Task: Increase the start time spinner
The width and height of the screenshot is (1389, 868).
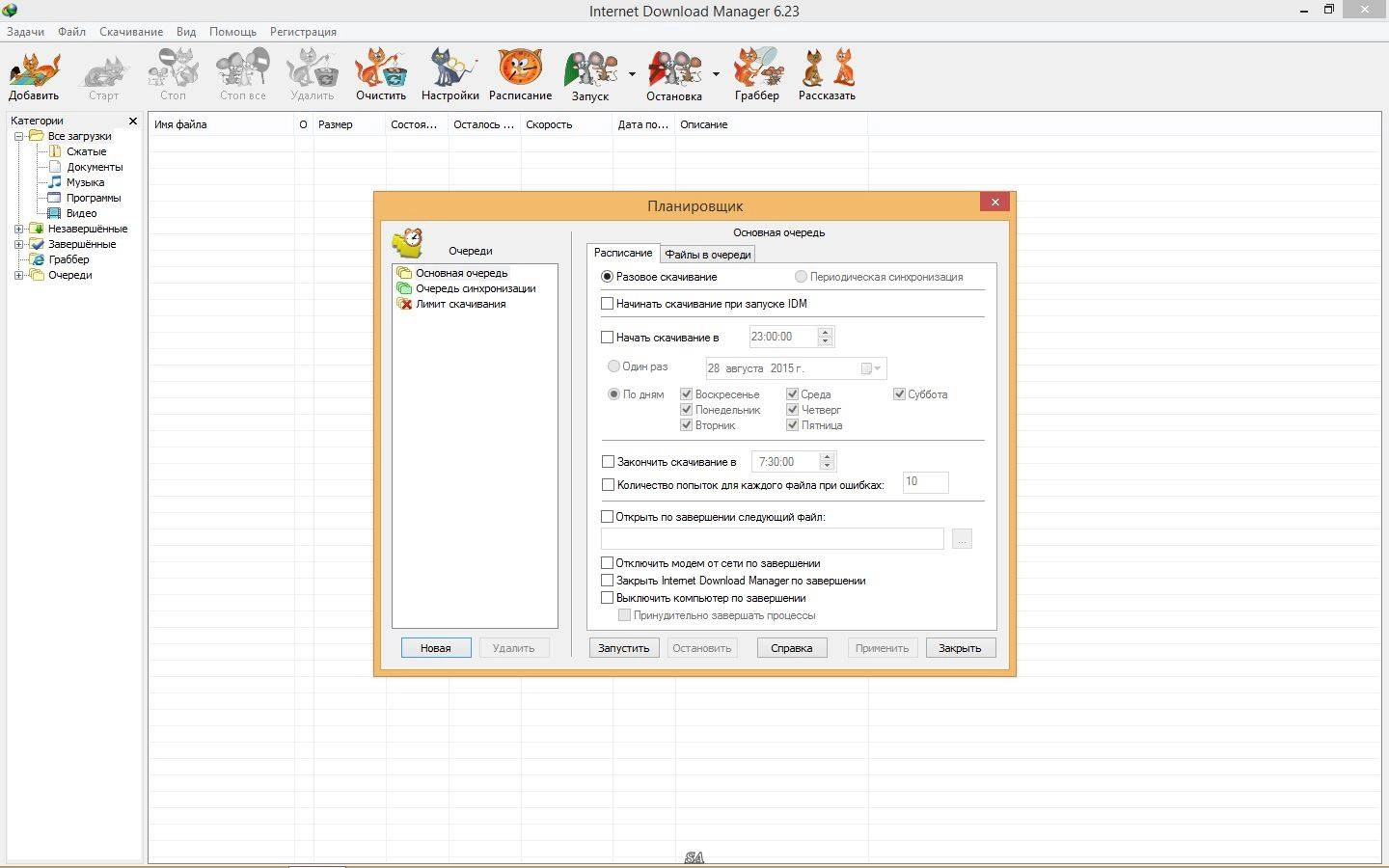Action: [x=825, y=332]
